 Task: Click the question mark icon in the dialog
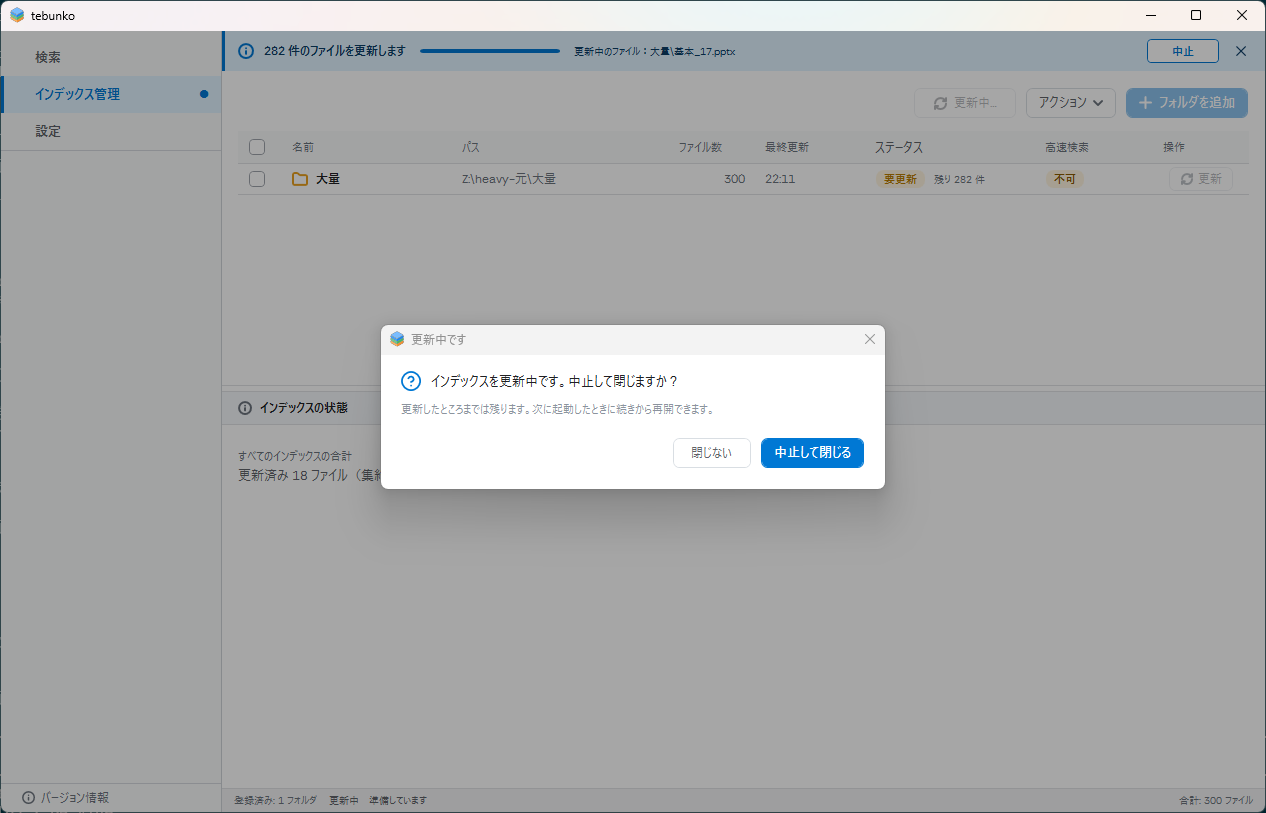point(411,381)
